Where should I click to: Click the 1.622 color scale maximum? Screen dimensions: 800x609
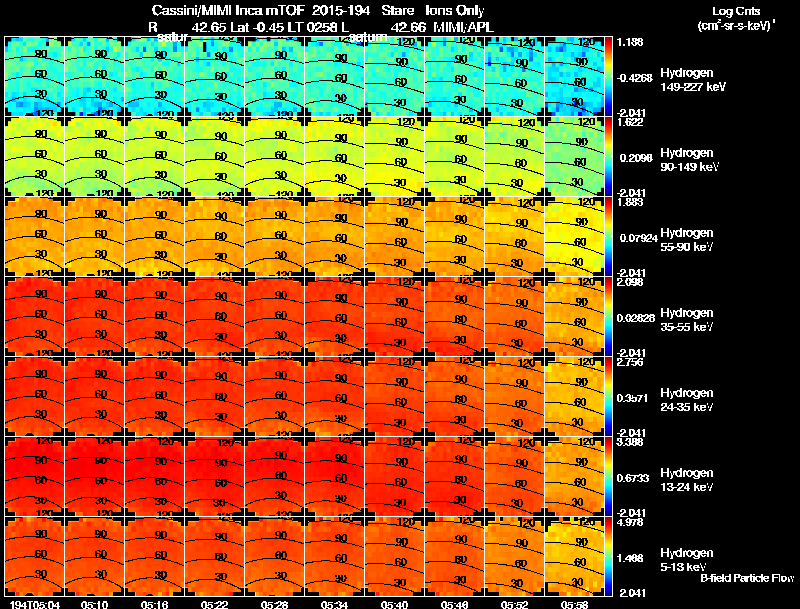coord(631,122)
